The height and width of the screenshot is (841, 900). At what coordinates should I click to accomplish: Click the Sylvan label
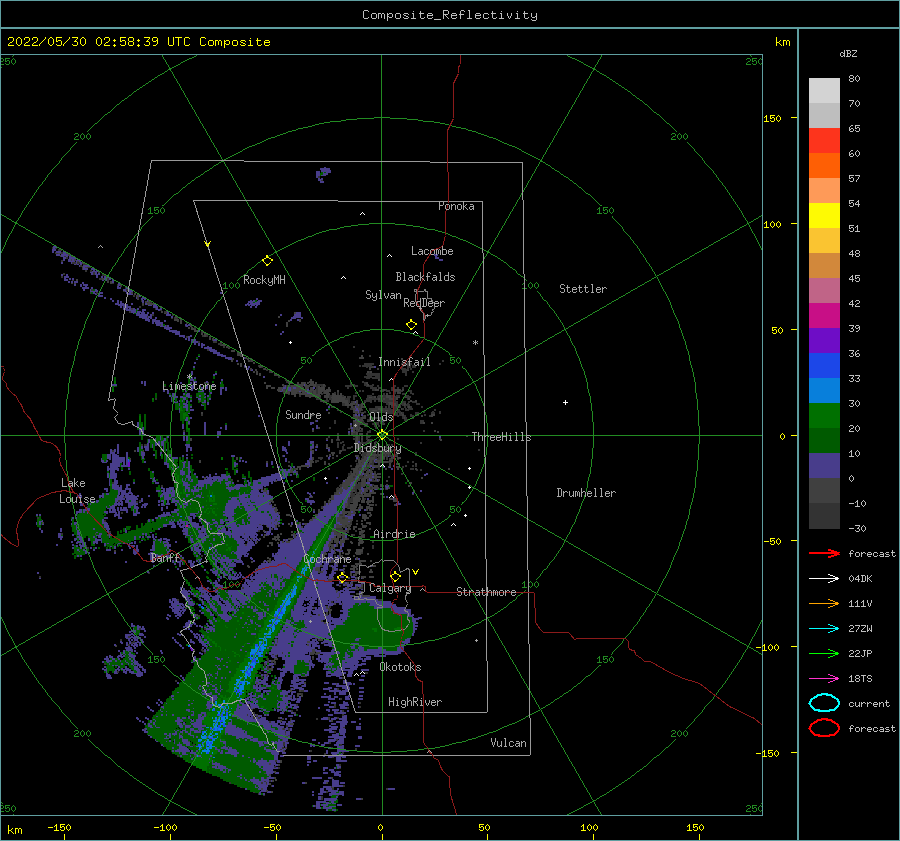[x=383, y=295]
